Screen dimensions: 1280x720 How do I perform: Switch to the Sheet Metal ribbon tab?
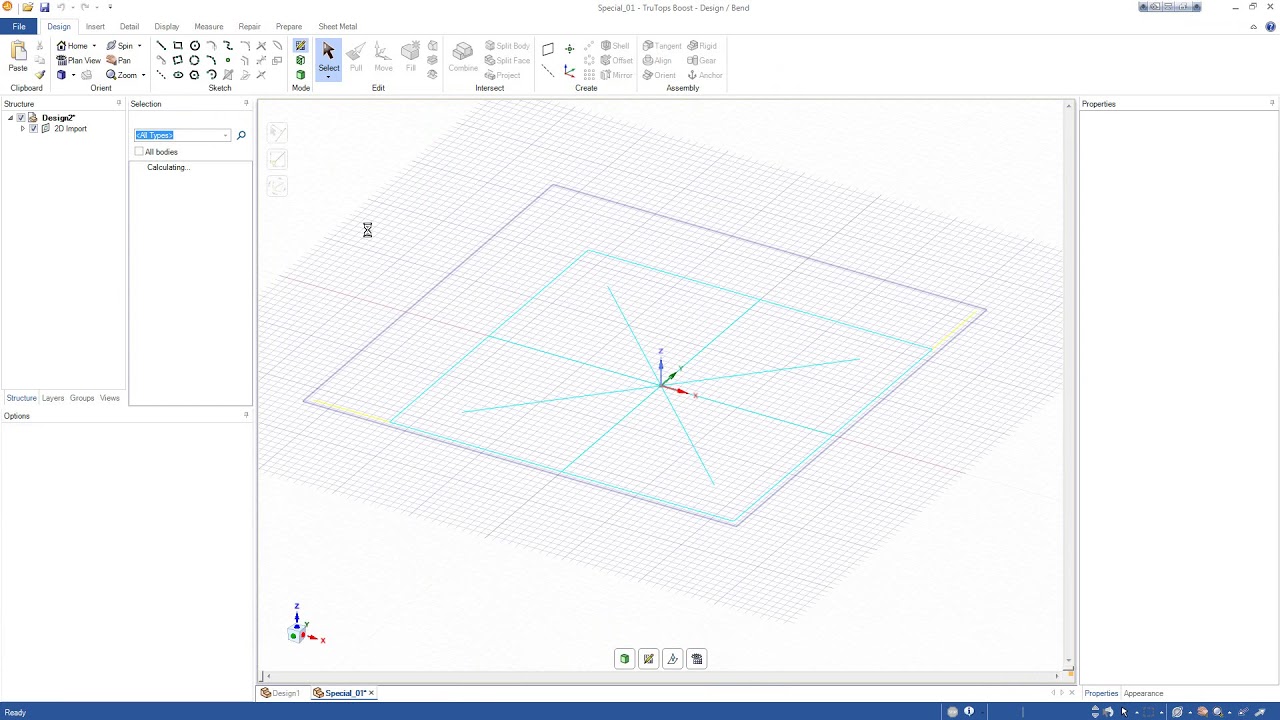[x=337, y=27]
